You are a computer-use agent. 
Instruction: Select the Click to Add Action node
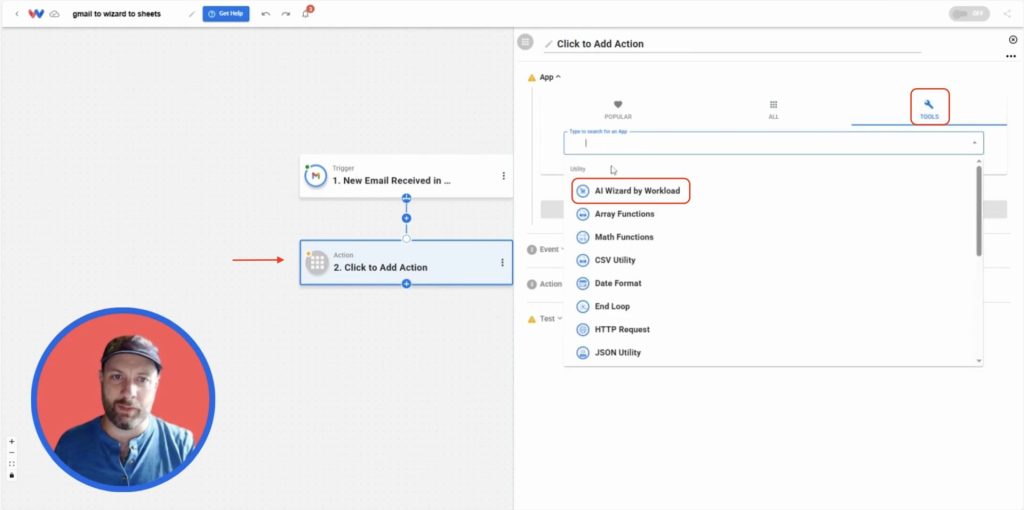406,263
